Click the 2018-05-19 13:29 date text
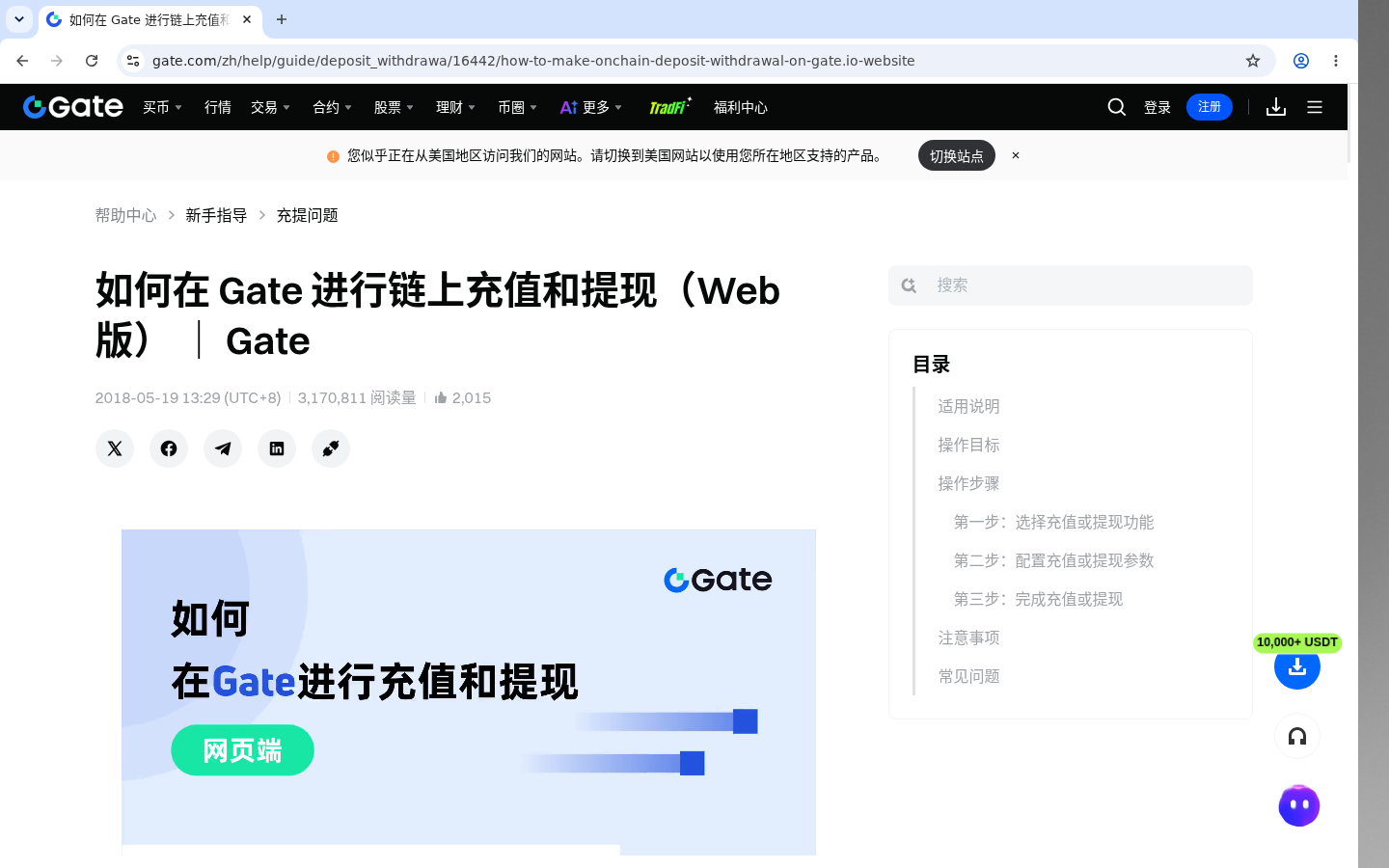The height and width of the screenshot is (868, 1389). [x=188, y=397]
